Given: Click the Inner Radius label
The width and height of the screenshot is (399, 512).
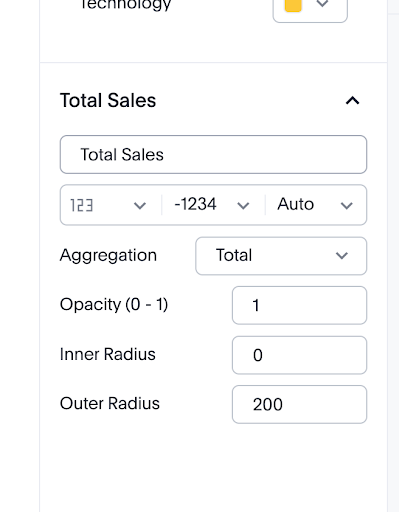Looking at the screenshot, I should click(108, 354).
